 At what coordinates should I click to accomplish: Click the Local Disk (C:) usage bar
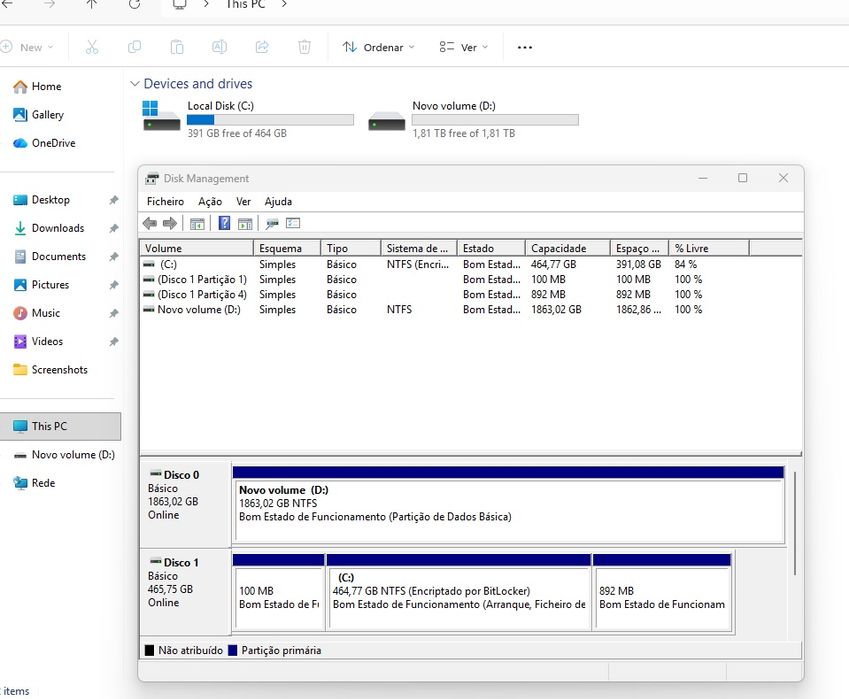click(270, 120)
